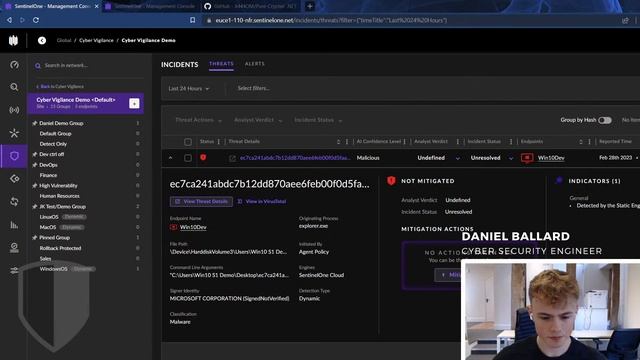Viewport: 640px width, 360px height.
Task: Click the red Not Mitigated shield icon
Action: 391,181
